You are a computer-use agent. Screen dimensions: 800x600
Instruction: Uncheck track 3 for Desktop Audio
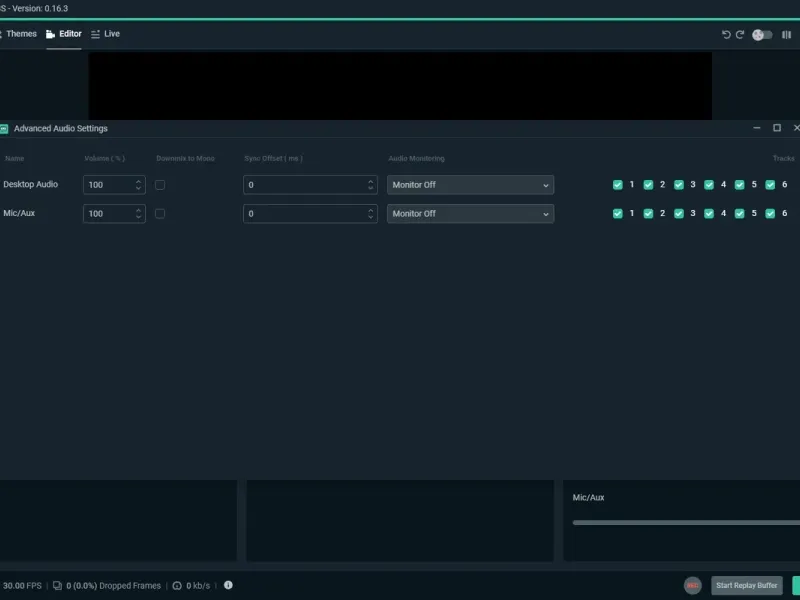click(x=679, y=185)
